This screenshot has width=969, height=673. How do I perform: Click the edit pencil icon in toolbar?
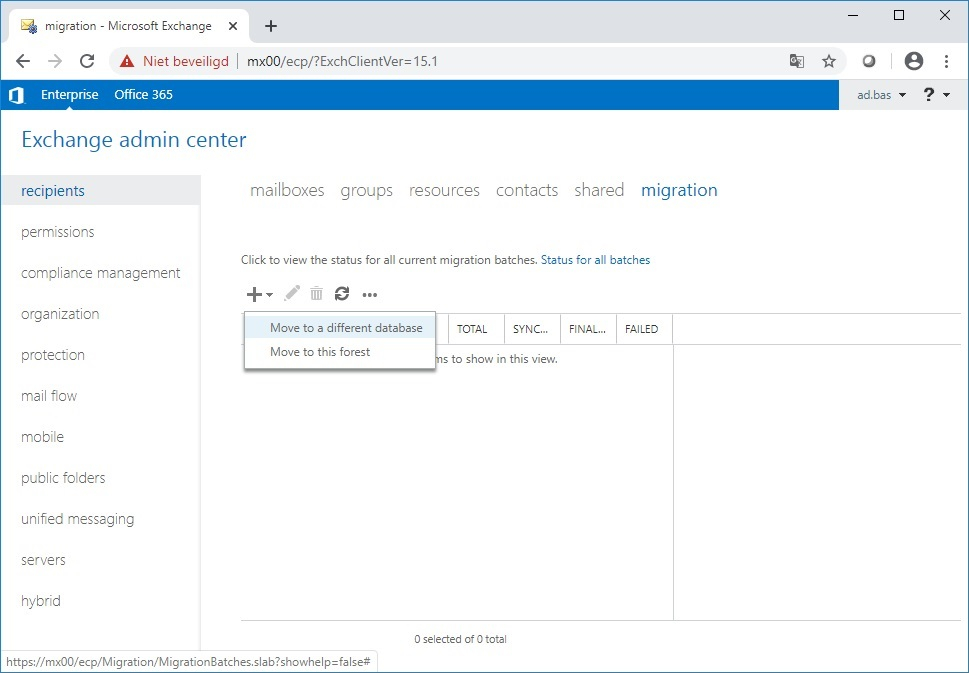[x=292, y=294]
